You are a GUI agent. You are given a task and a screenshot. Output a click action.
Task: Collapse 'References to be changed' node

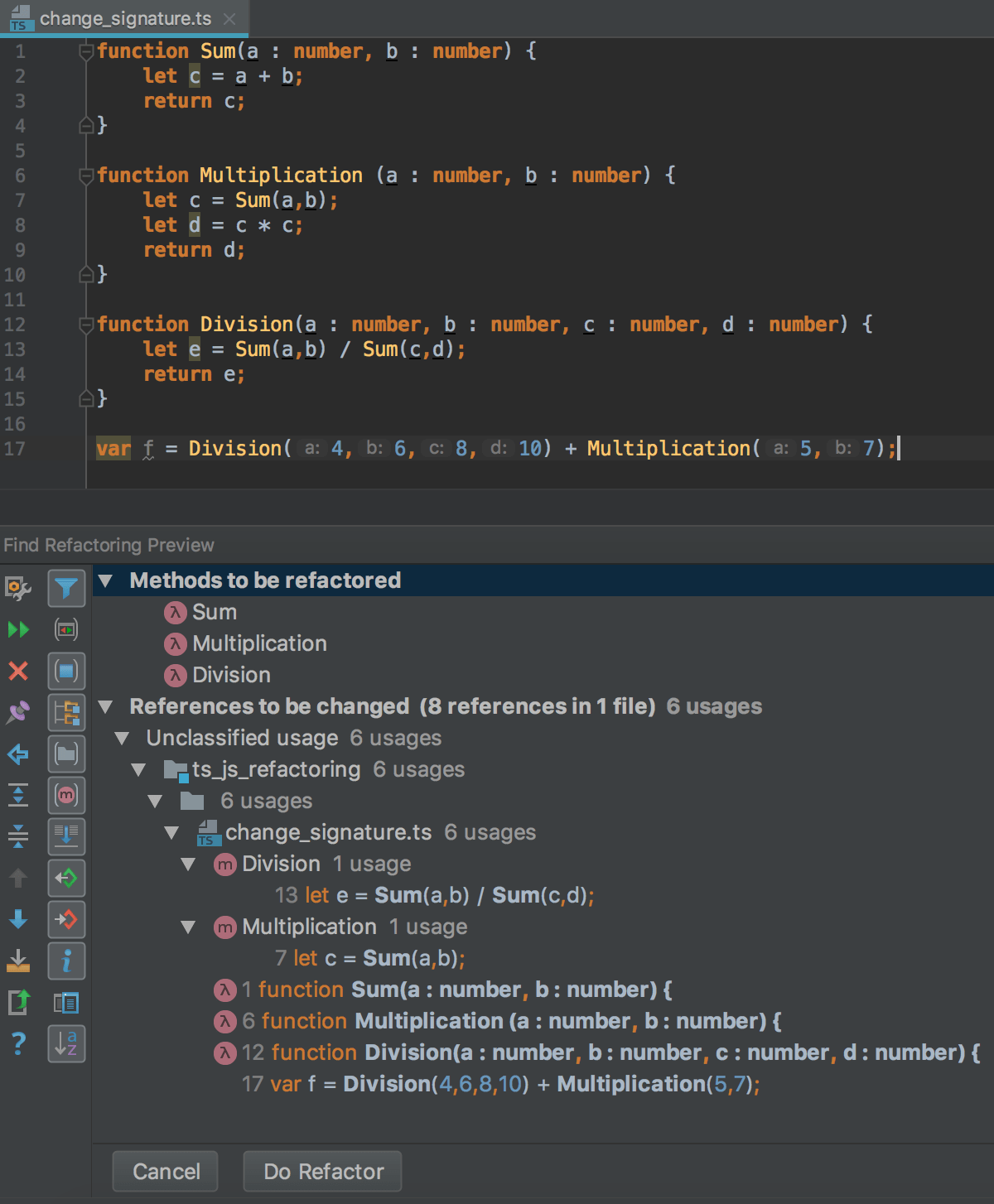[x=105, y=706]
